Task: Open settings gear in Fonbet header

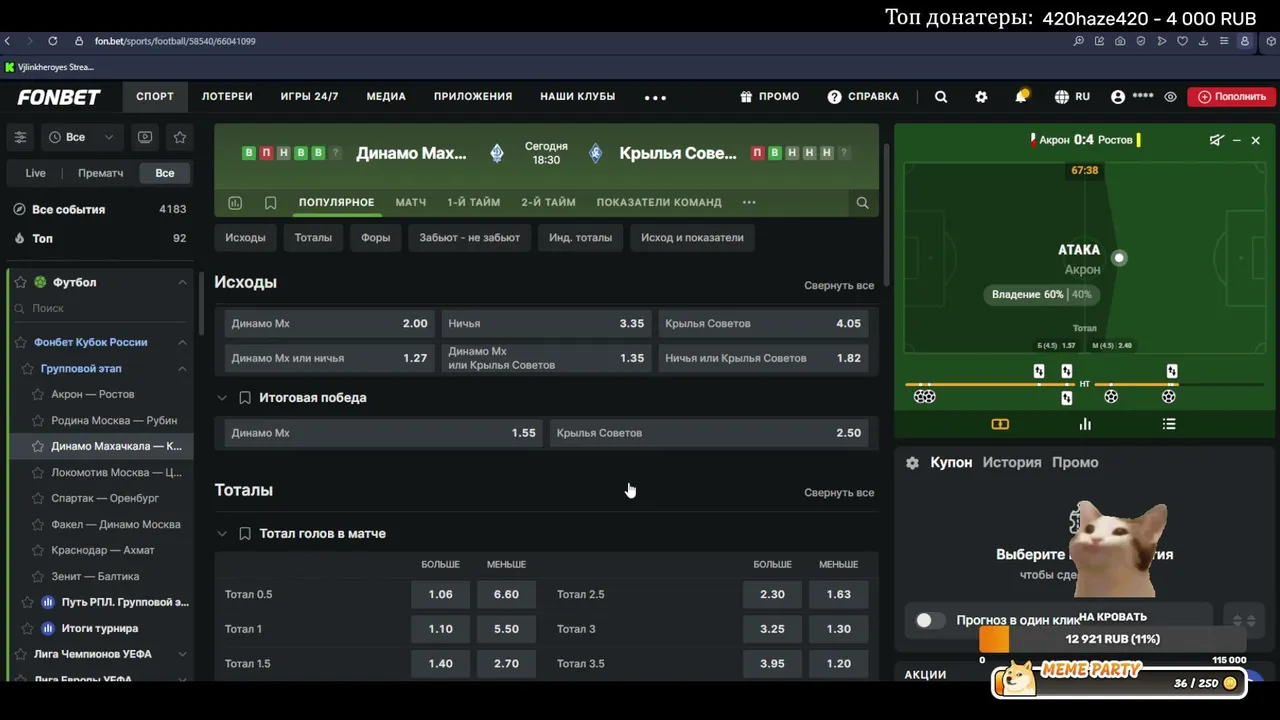Action: pyautogui.click(x=981, y=97)
